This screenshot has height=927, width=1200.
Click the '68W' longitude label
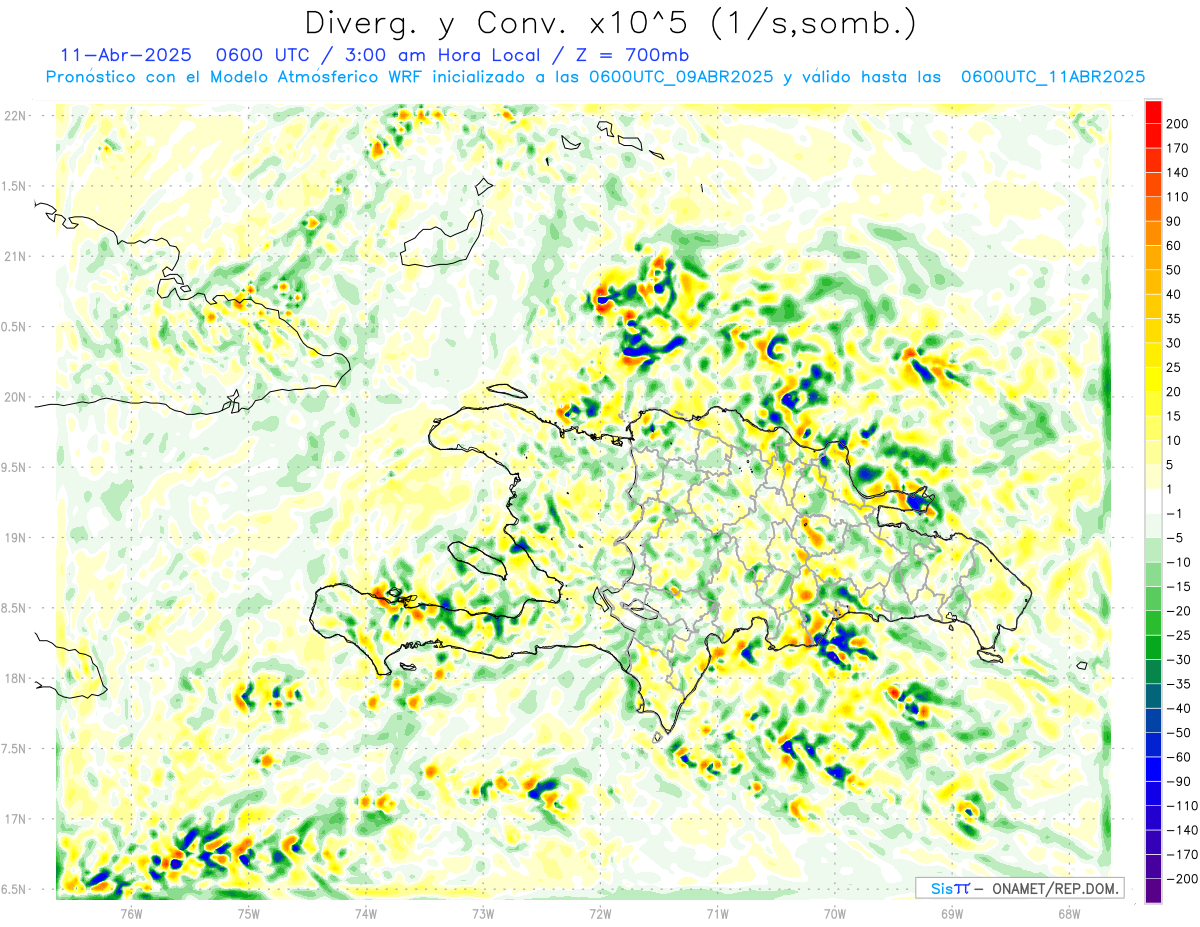point(1069,913)
